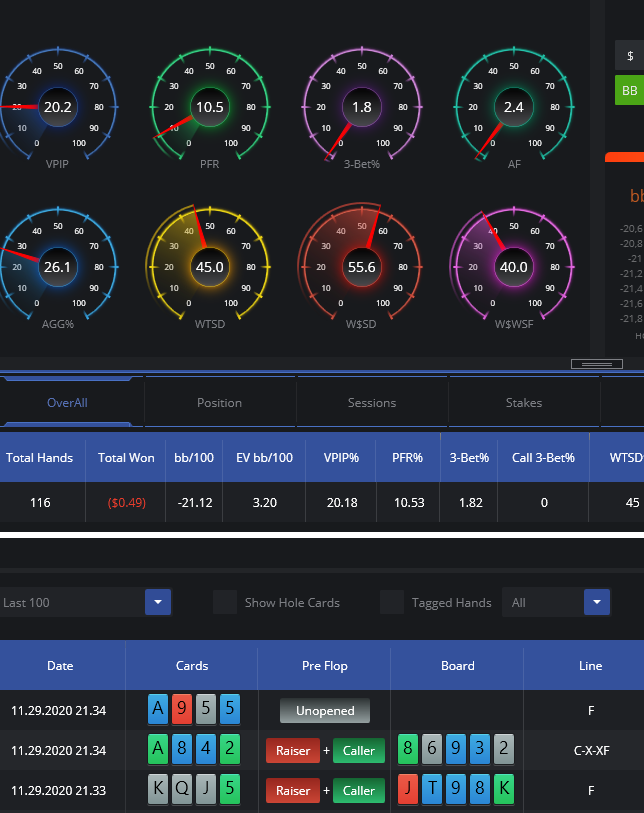This screenshot has width=644, height=813.
Task: Switch display to dollars with $ button
Action: tap(629, 55)
